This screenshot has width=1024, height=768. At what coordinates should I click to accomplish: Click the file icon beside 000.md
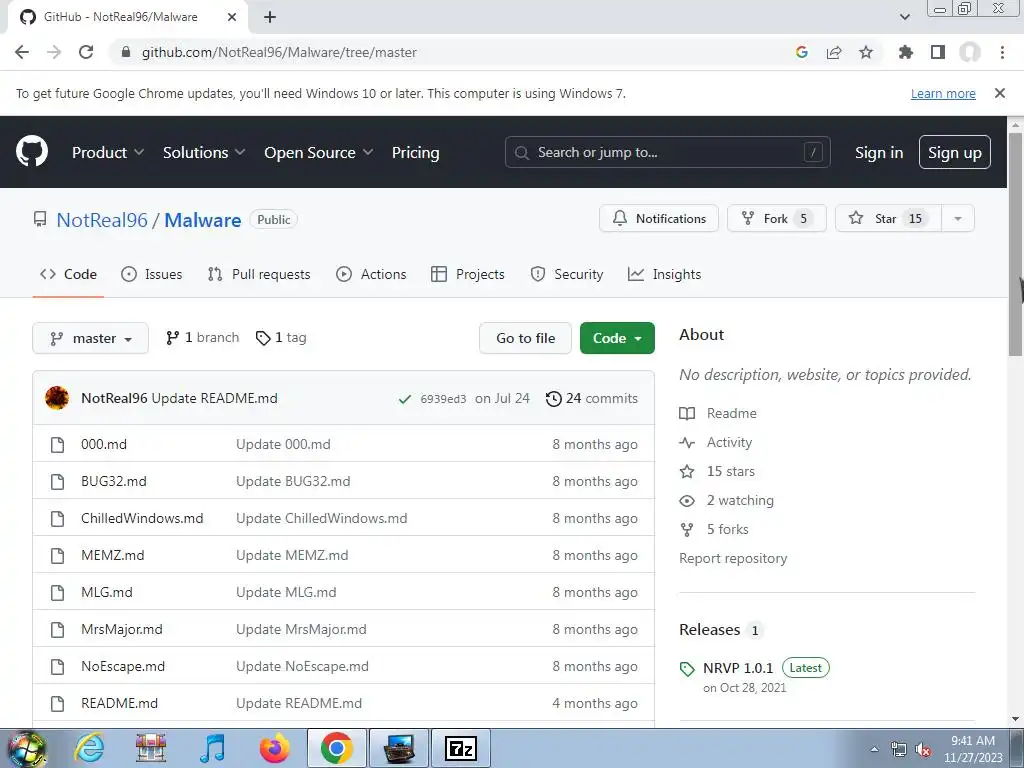tap(57, 445)
